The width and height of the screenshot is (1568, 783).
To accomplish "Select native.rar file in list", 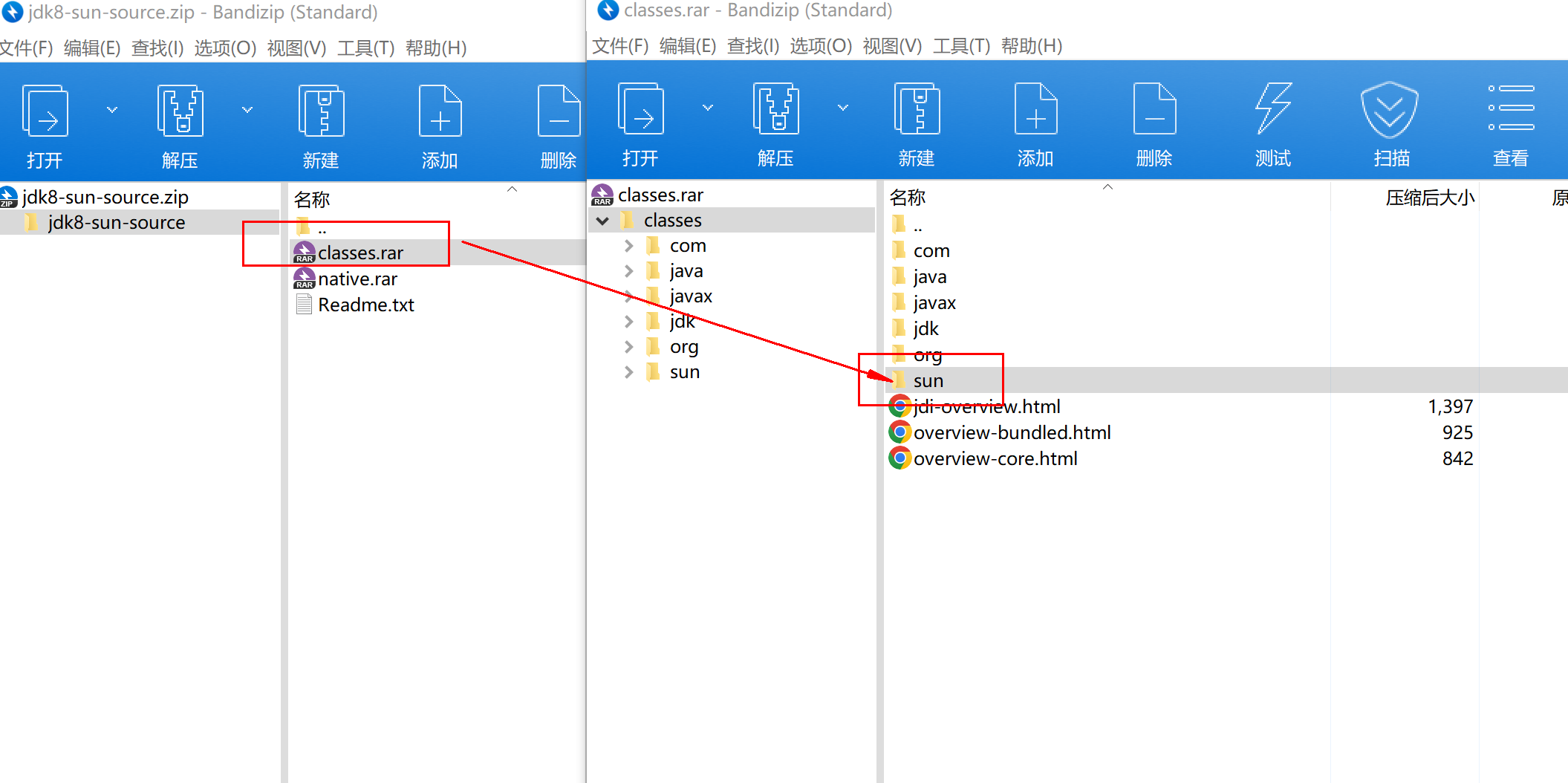I will pyautogui.click(x=357, y=279).
